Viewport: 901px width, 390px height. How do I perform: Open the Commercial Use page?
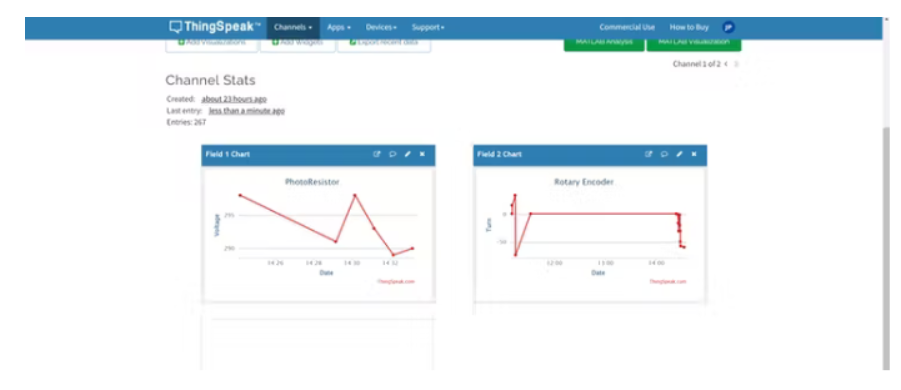tap(627, 28)
